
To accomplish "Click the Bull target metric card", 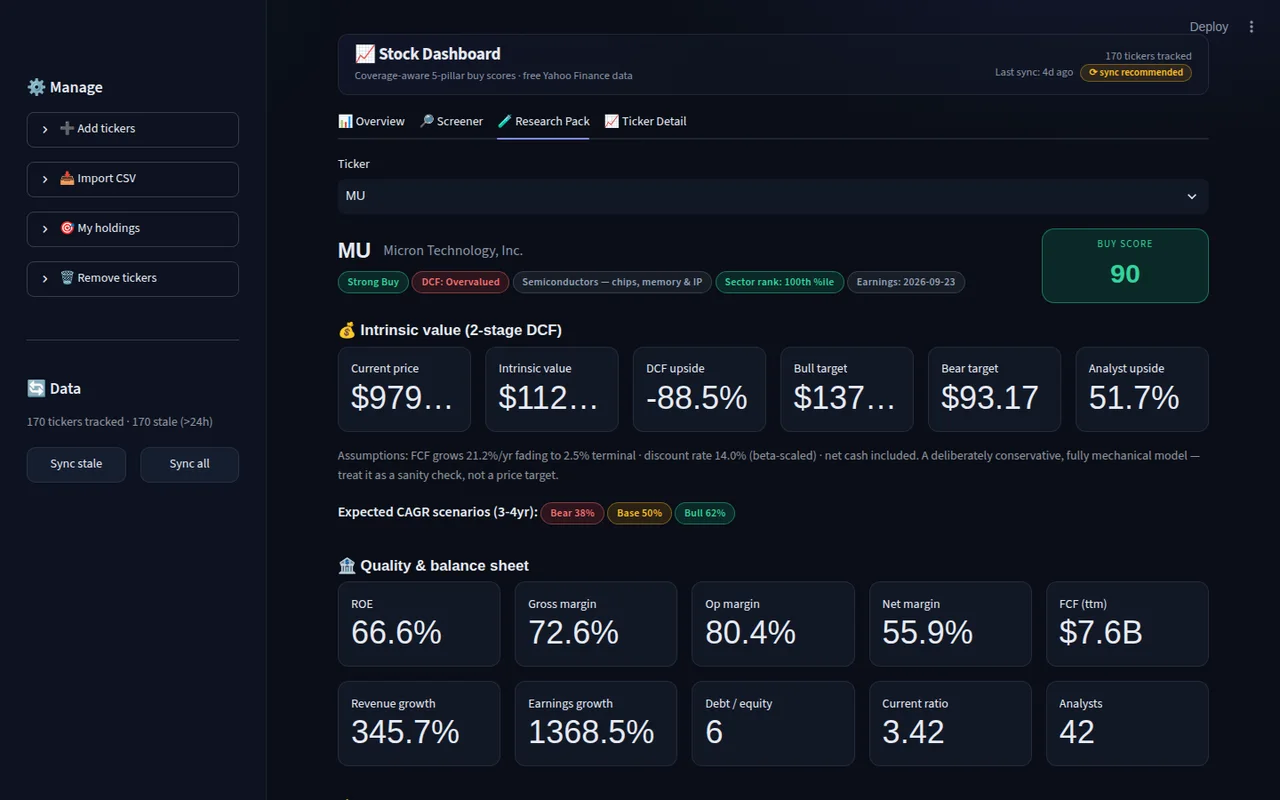I will (x=847, y=389).
